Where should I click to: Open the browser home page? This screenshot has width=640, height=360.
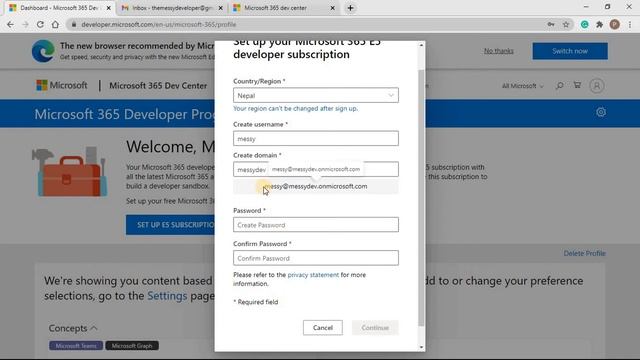pos(55,24)
